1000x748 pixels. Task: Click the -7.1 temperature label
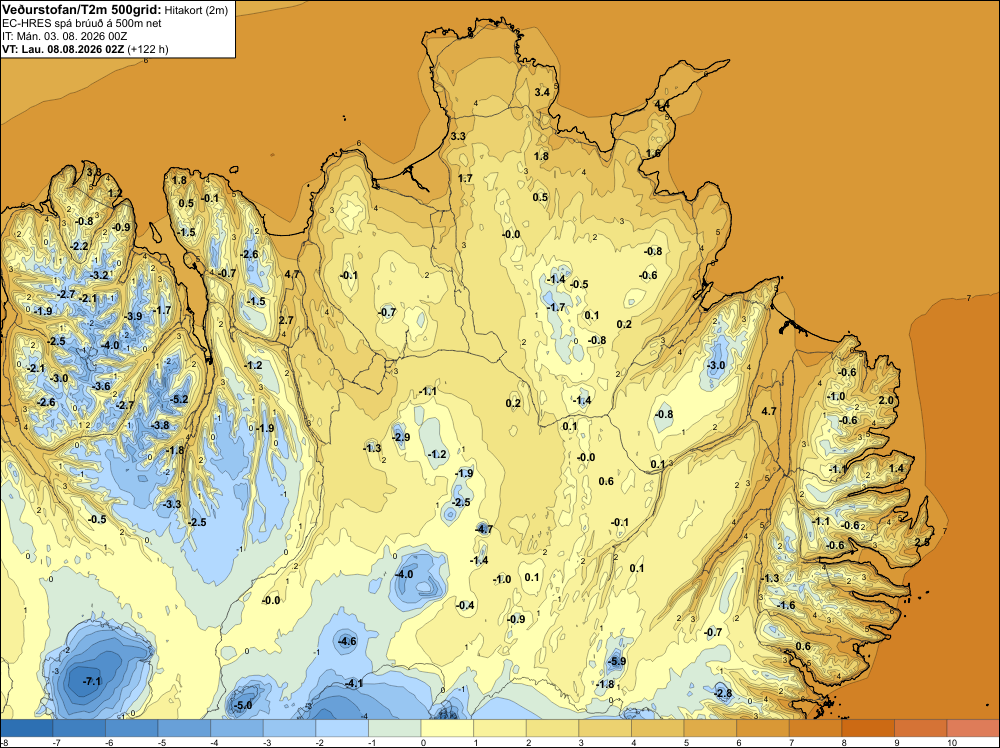92,682
